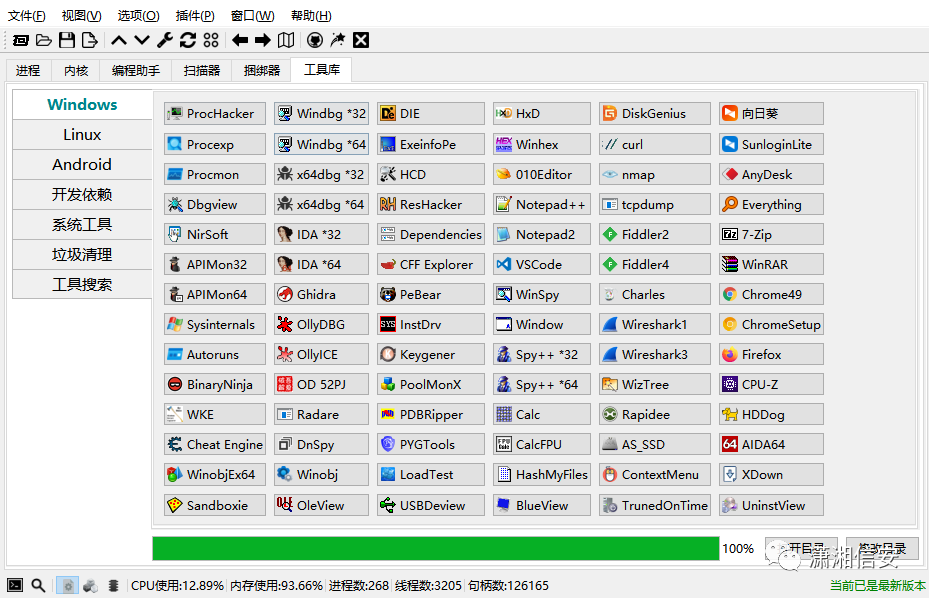Open x64dbg *32 tool

click(x=321, y=174)
